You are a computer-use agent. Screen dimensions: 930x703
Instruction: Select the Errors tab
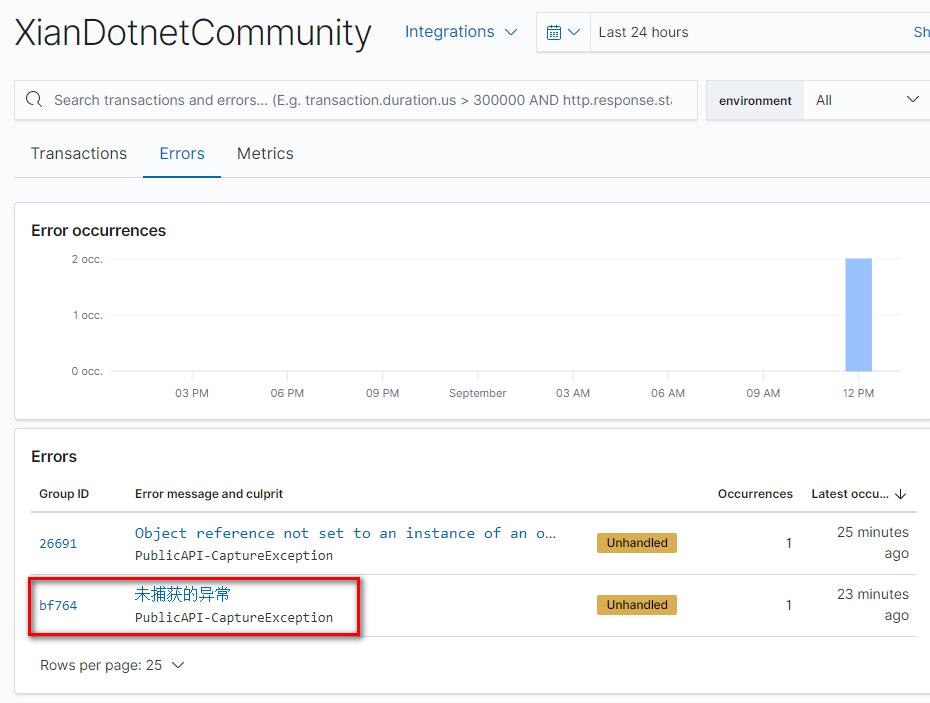182,154
